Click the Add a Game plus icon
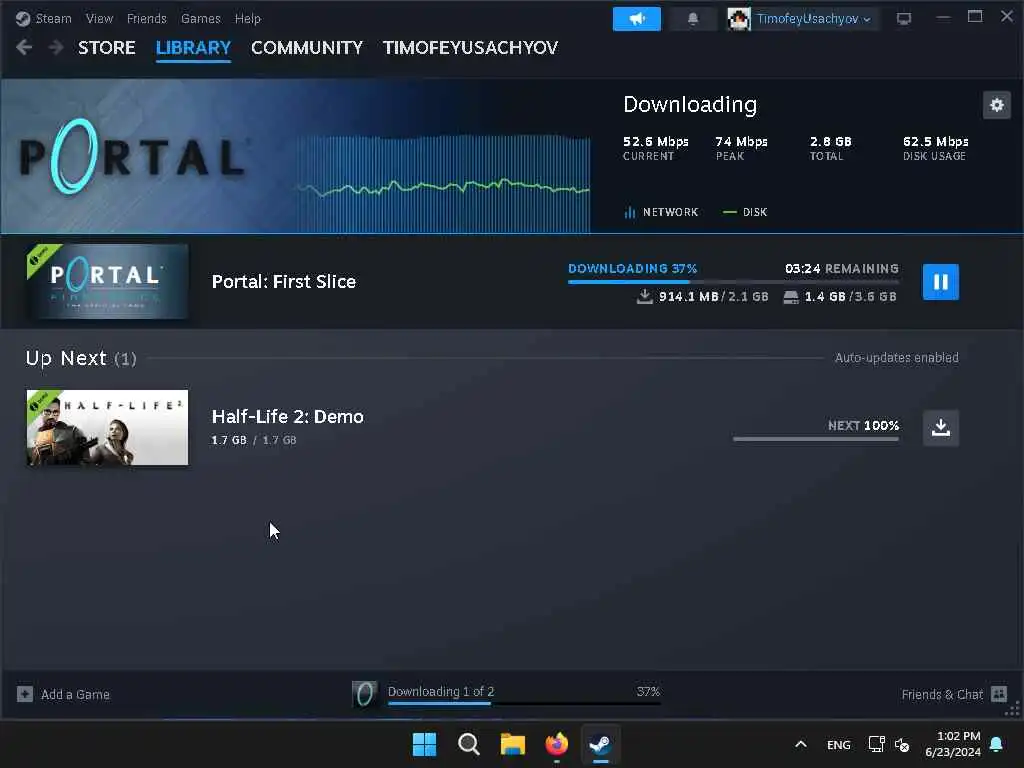The height and width of the screenshot is (768, 1024). pyautogui.click(x=25, y=694)
